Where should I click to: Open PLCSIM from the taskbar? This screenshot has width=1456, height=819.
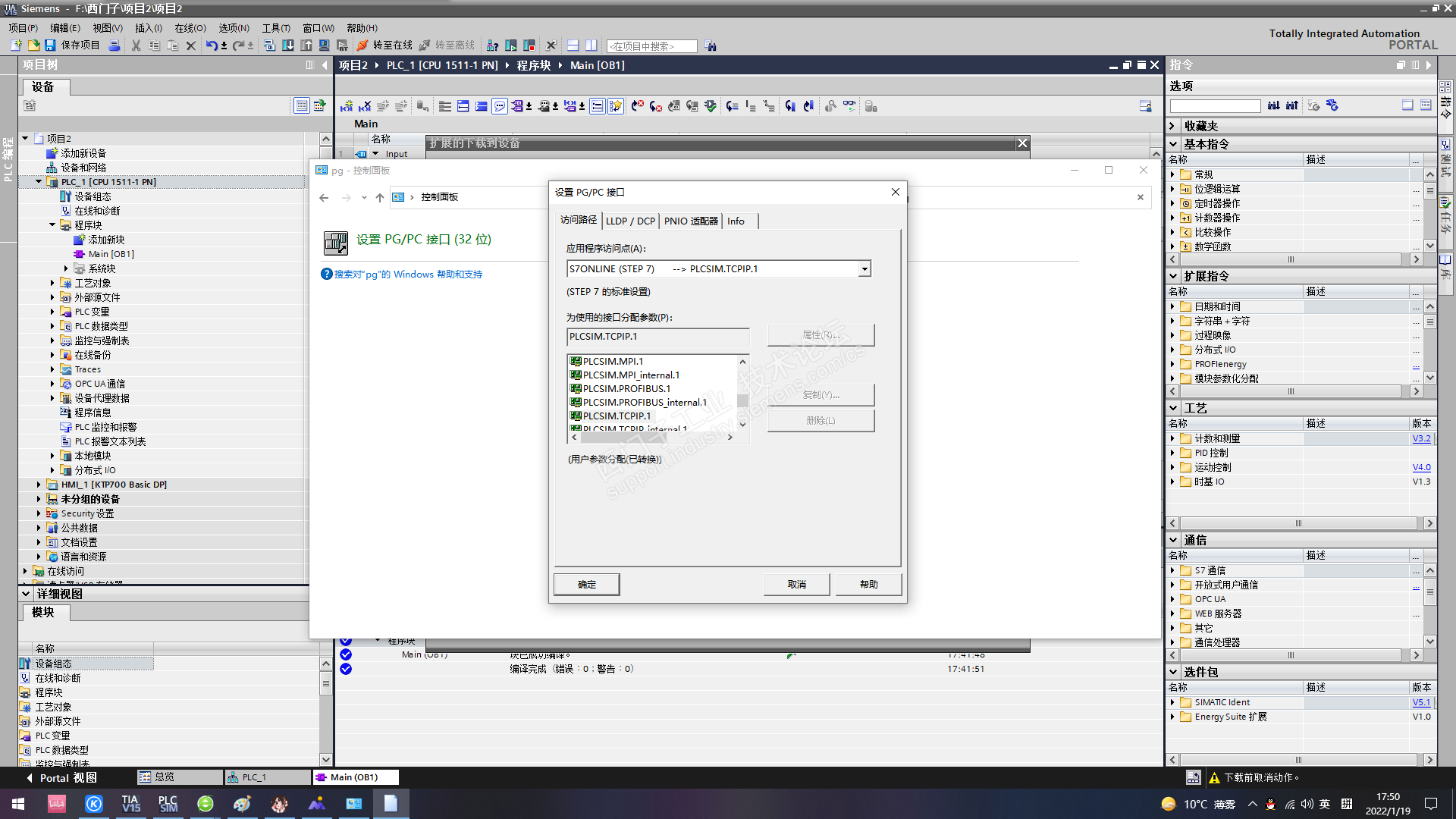[168, 804]
